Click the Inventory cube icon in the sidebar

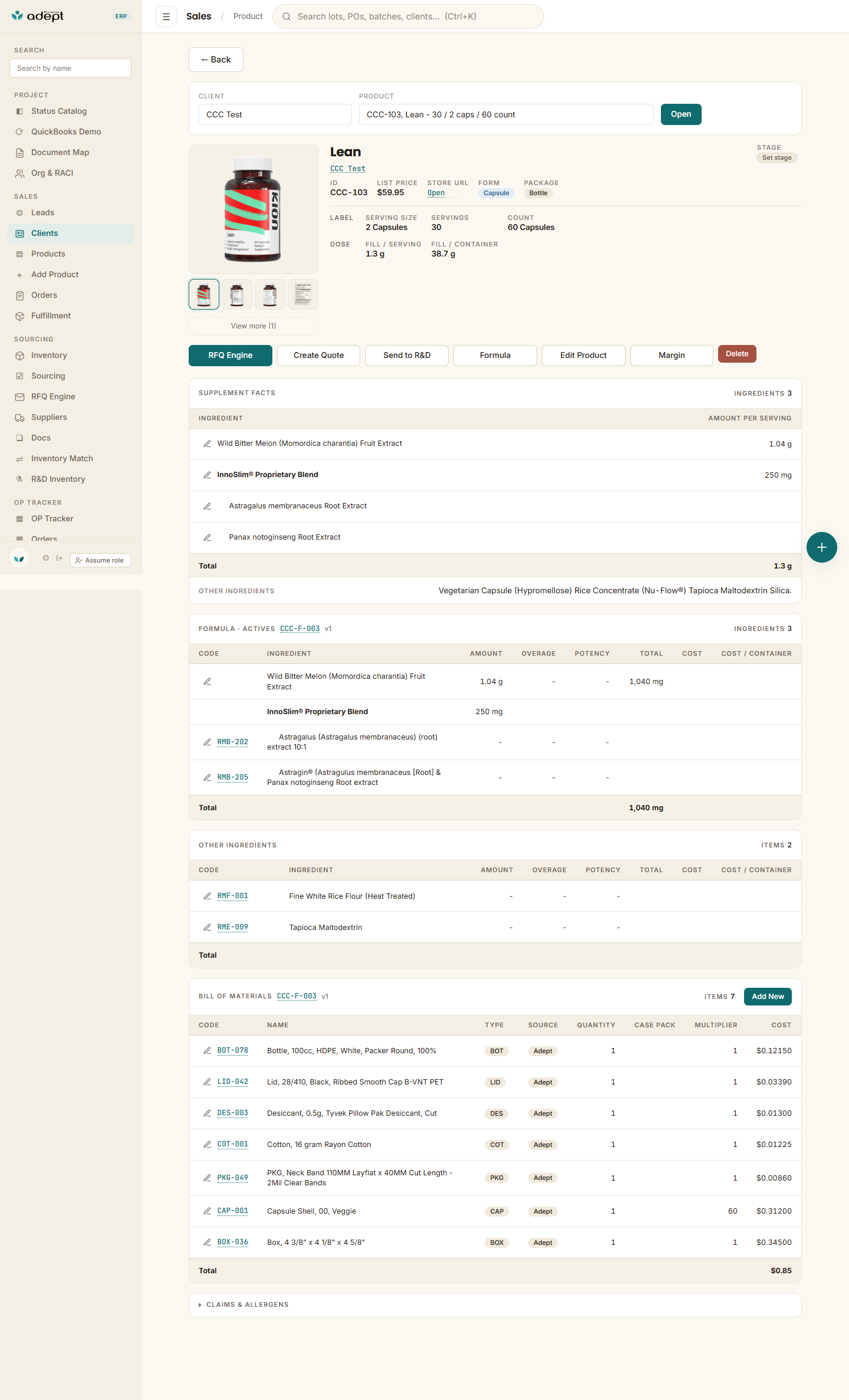(19, 356)
